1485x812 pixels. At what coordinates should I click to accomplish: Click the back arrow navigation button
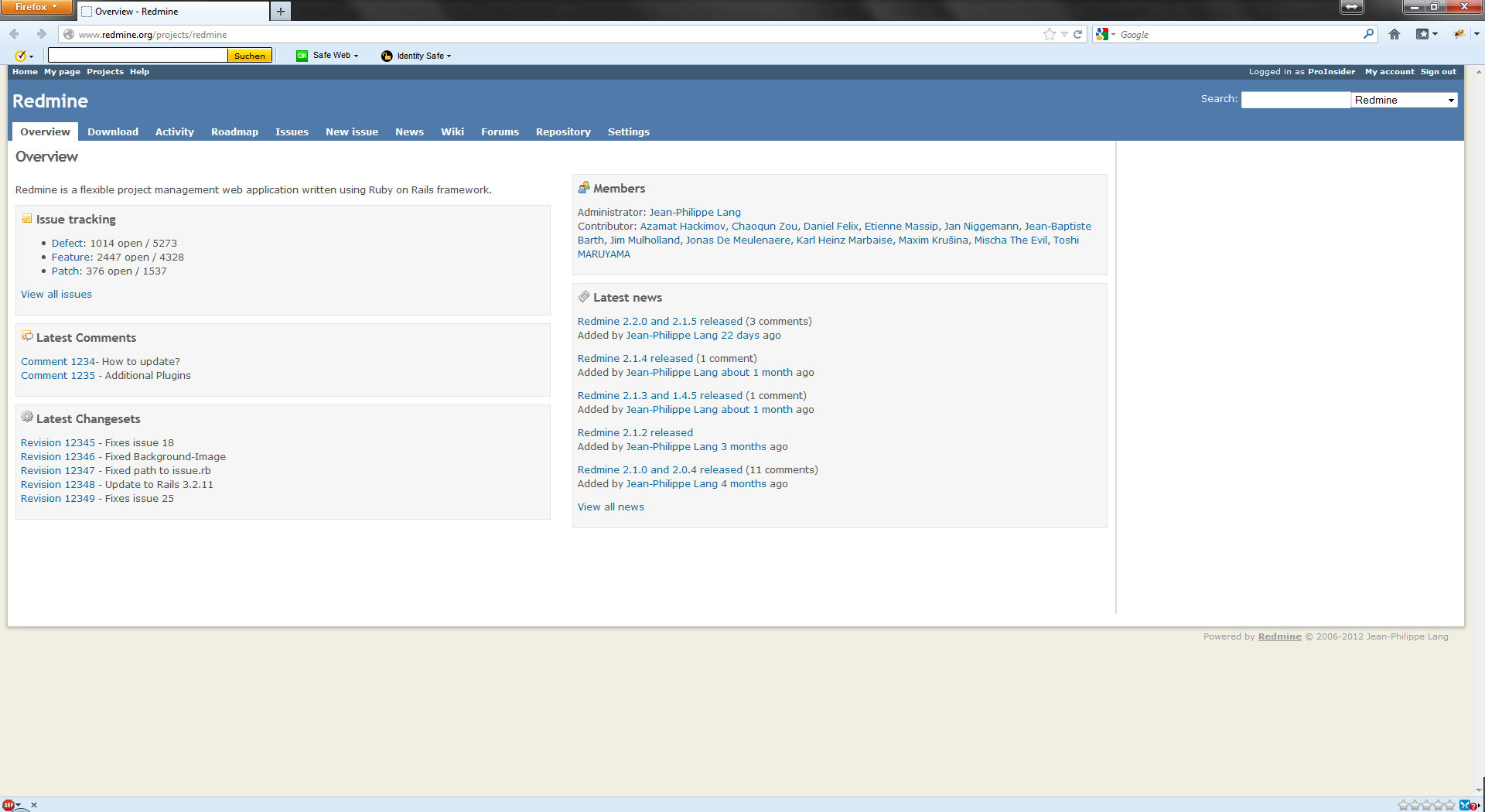(x=15, y=34)
